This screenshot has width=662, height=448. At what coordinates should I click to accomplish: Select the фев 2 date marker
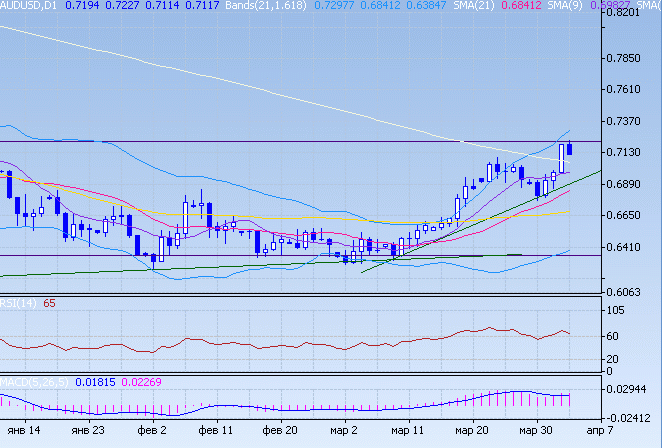coord(154,431)
